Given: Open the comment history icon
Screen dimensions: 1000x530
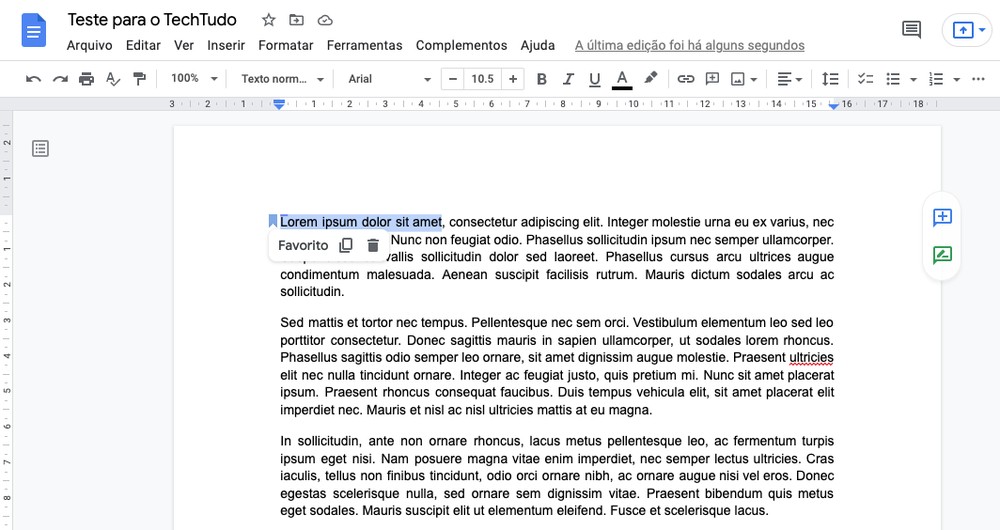Looking at the screenshot, I should [x=911, y=29].
